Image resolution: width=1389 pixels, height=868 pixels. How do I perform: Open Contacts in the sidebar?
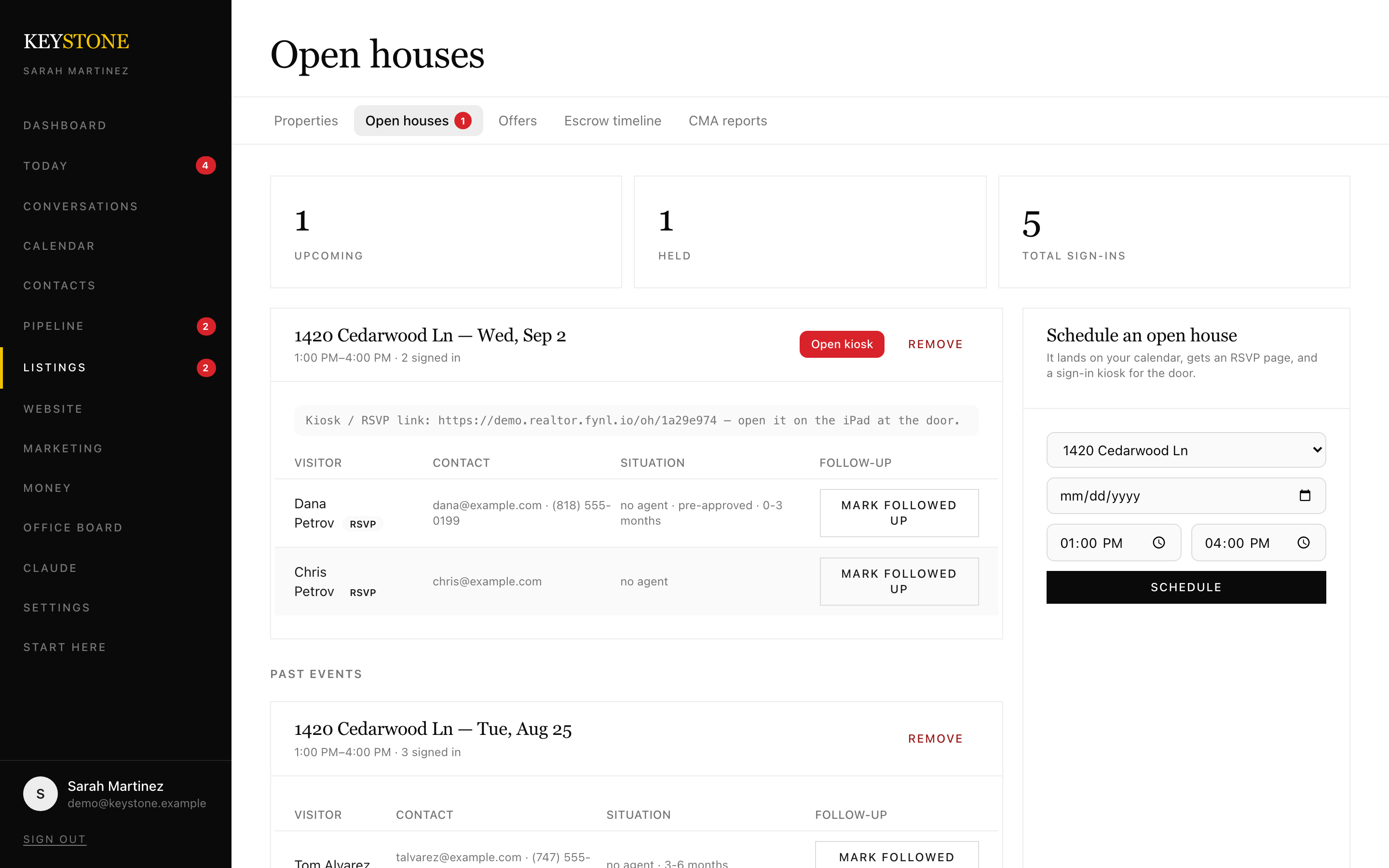click(x=115, y=285)
